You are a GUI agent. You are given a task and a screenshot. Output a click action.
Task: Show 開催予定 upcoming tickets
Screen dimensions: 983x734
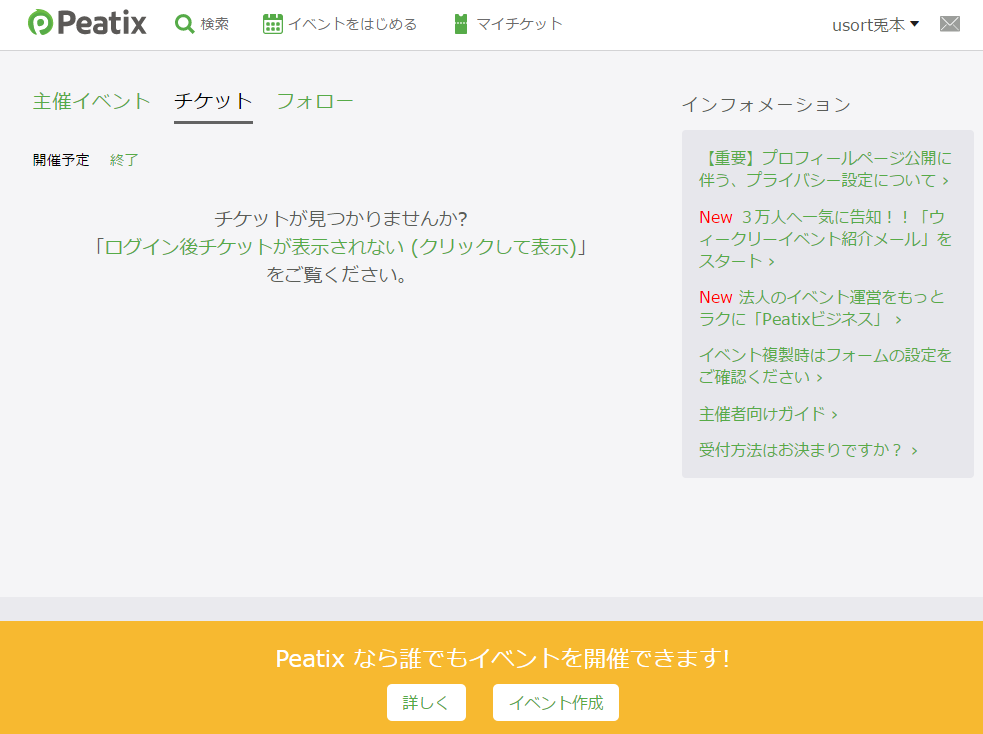(x=61, y=160)
